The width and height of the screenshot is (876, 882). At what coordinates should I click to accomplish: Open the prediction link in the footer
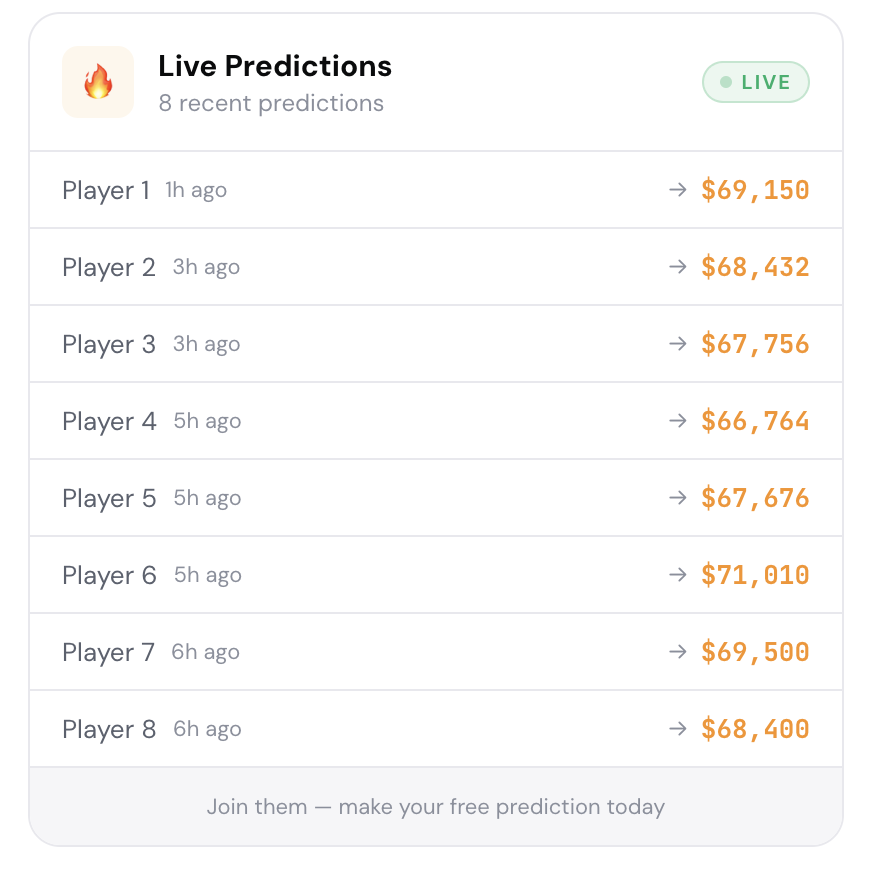[x=436, y=807]
